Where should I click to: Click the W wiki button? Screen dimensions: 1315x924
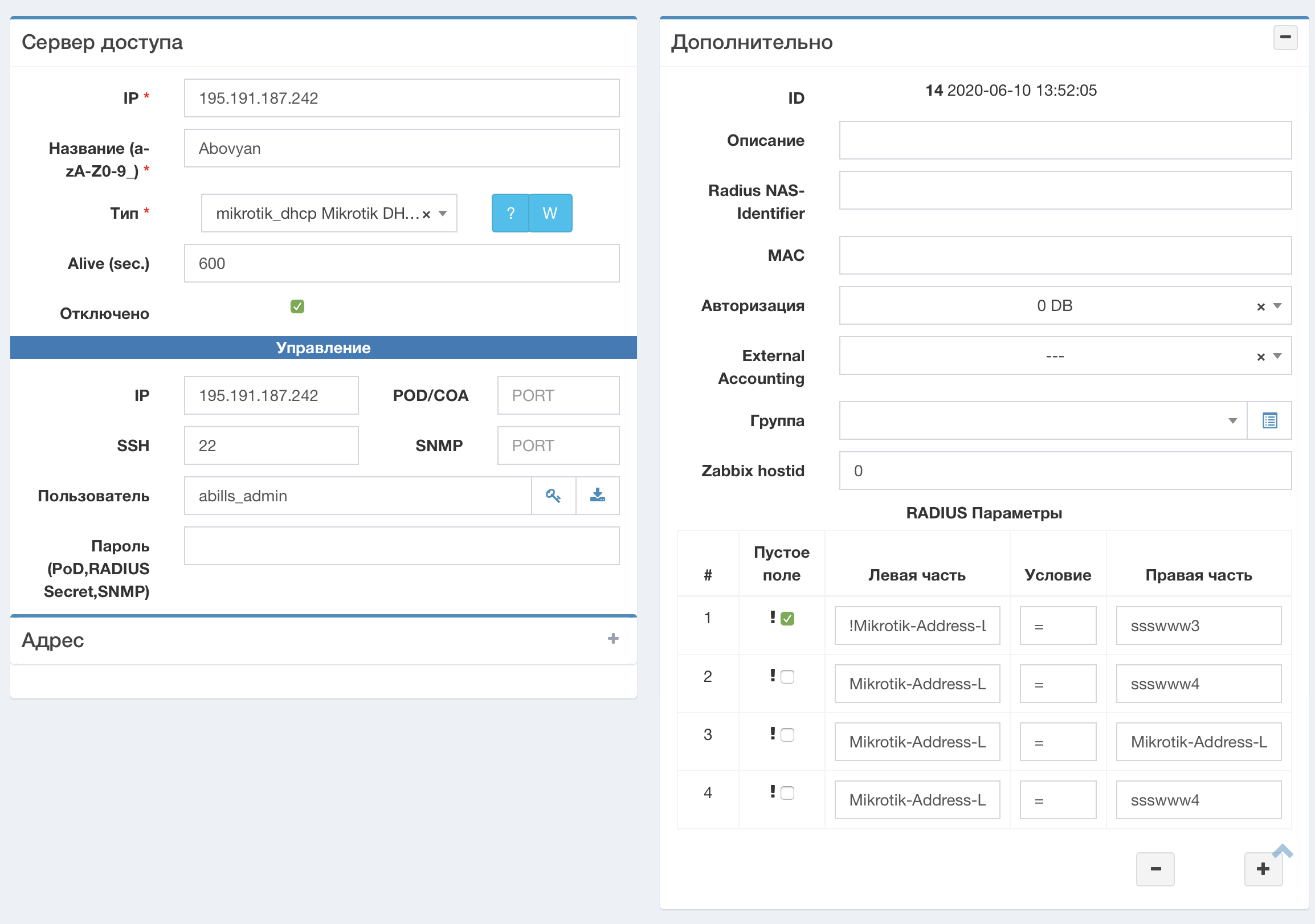550,214
